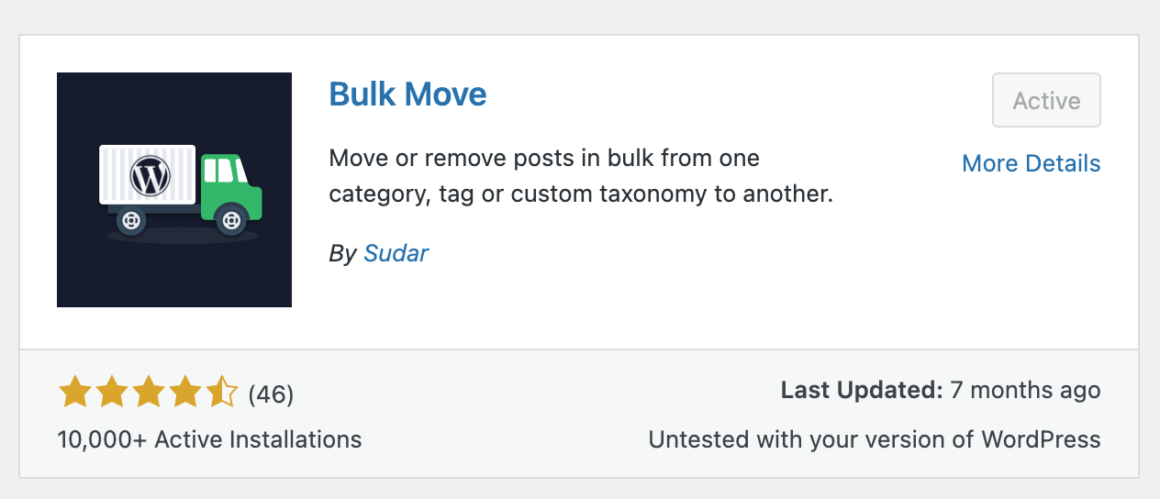The image size is (1160, 499).
Task: Open the Bulk Move plugin title link
Action: click(x=407, y=95)
